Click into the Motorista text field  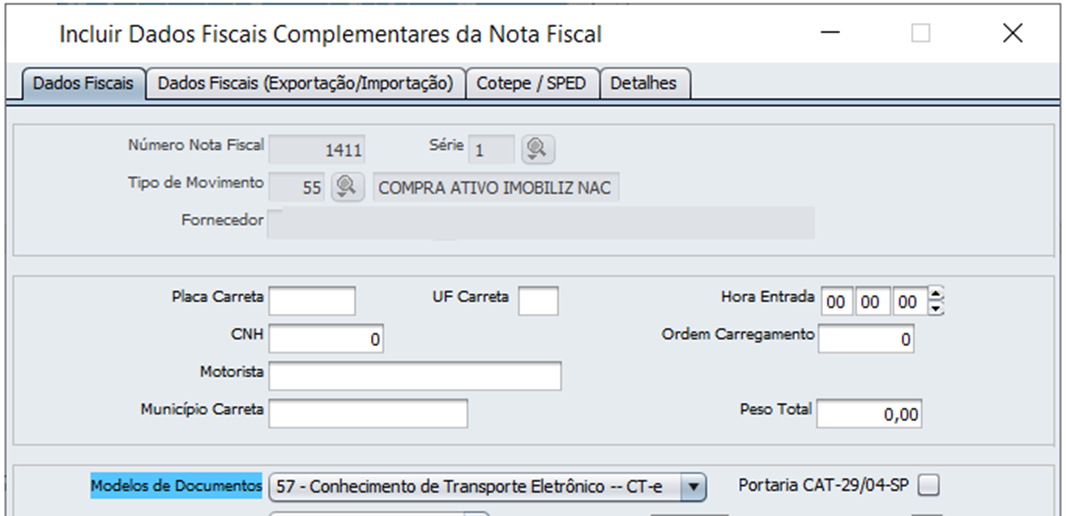[x=415, y=376]
